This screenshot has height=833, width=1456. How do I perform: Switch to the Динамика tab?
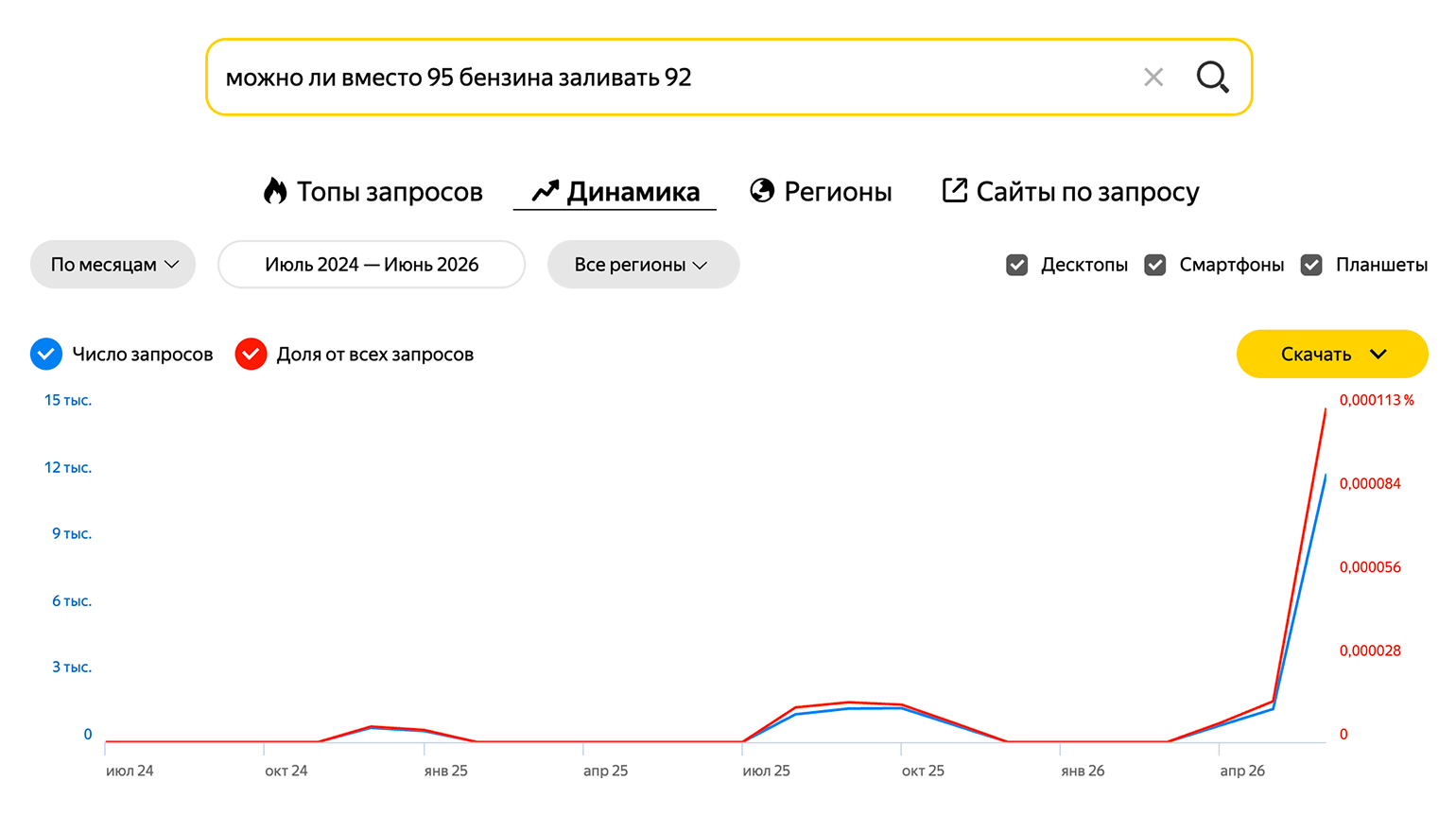point(615,192)
